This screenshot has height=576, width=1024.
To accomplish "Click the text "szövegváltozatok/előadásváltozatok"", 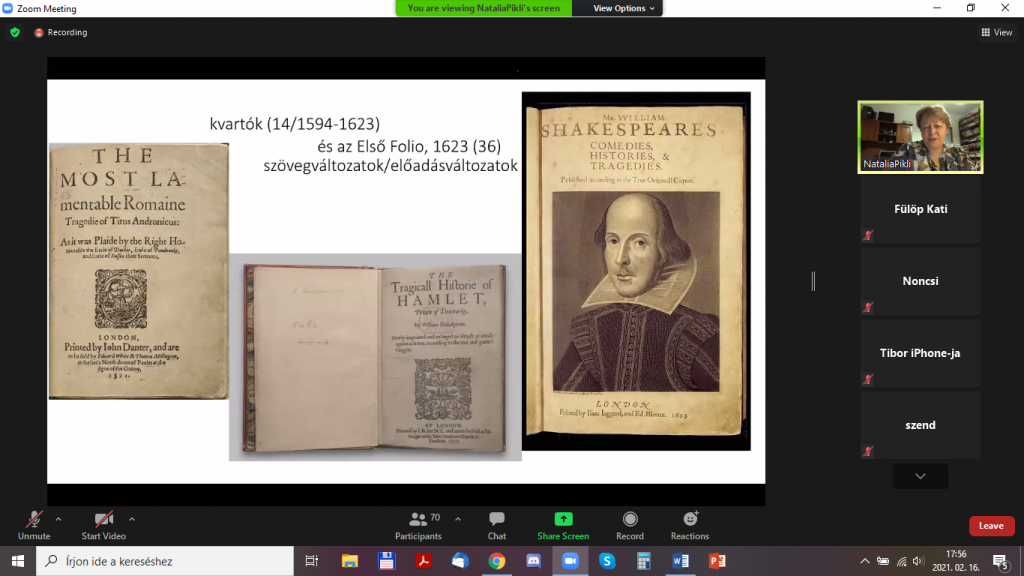I will pyautogui.click(x=391, y=166).
